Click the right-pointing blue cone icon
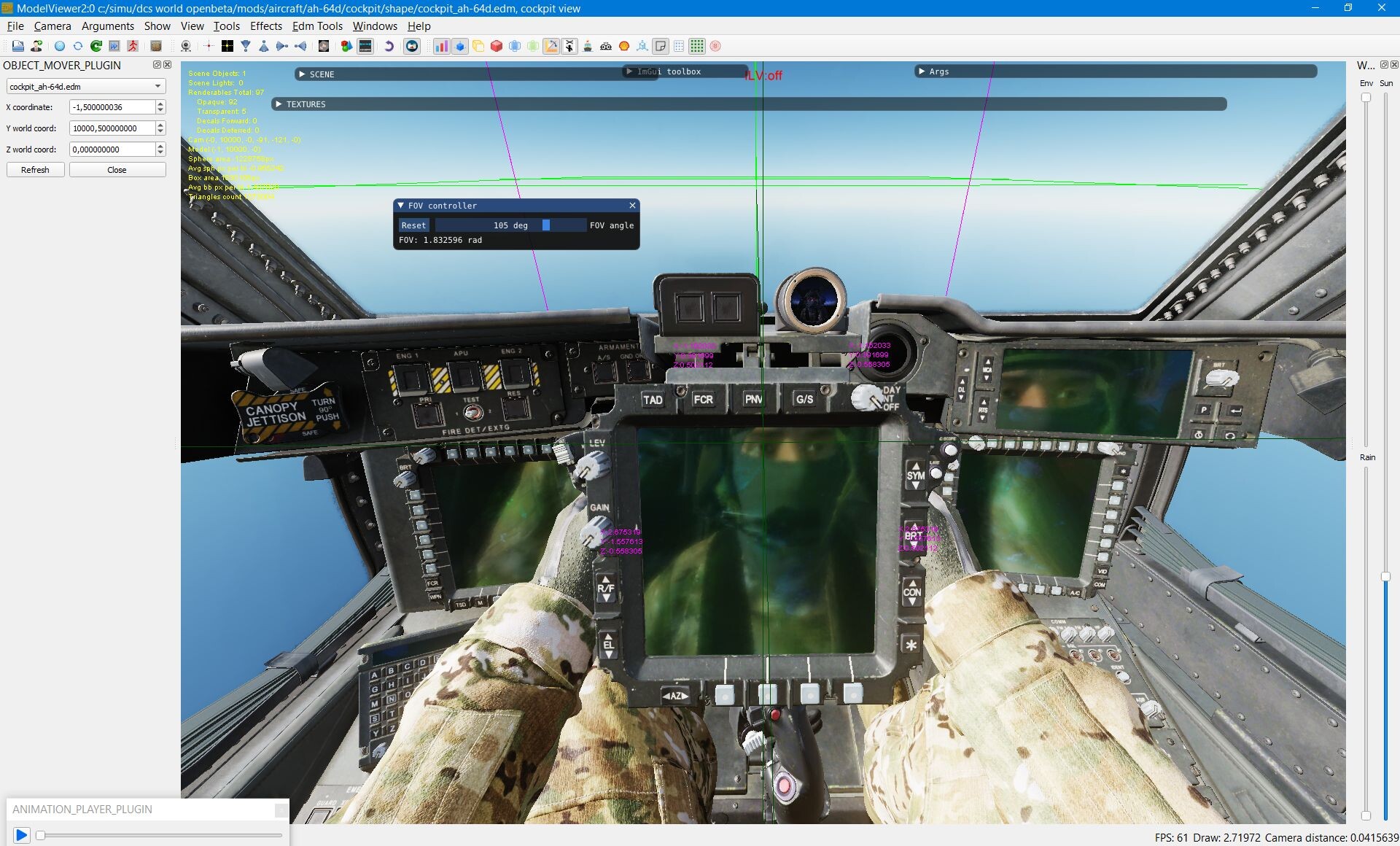The image size is (1400, 846). point(282,46)
